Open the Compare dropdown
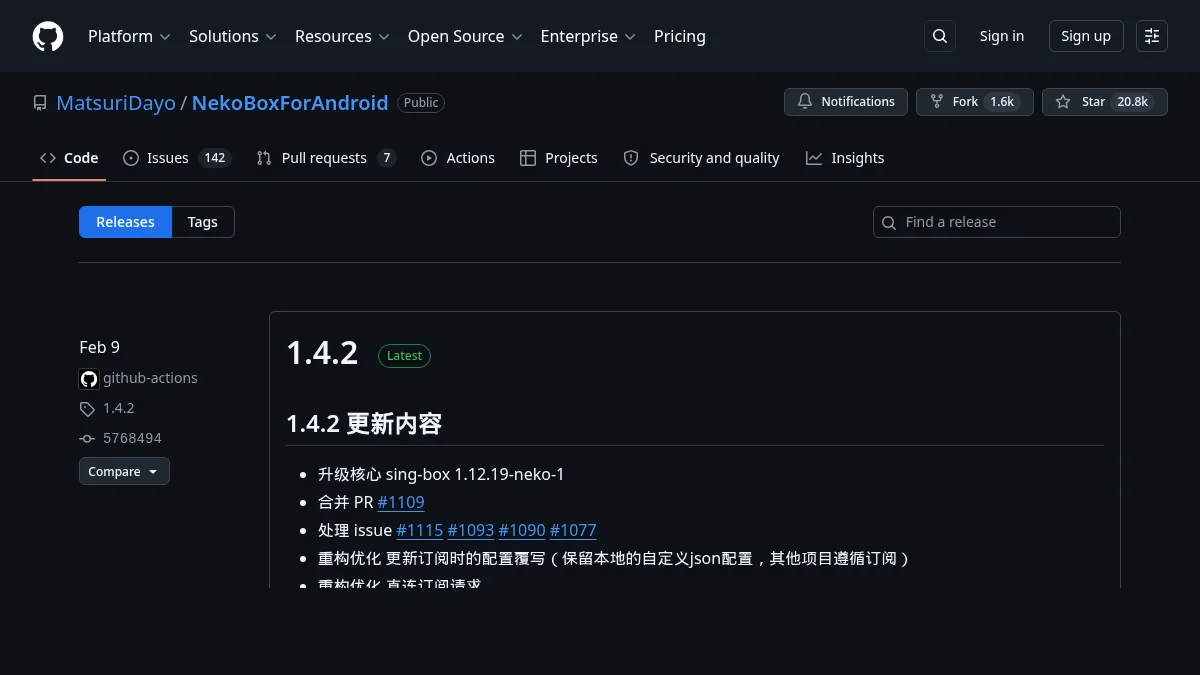Image resolution: width=1200 pixels, height=675 pixels. pos(124,471)
